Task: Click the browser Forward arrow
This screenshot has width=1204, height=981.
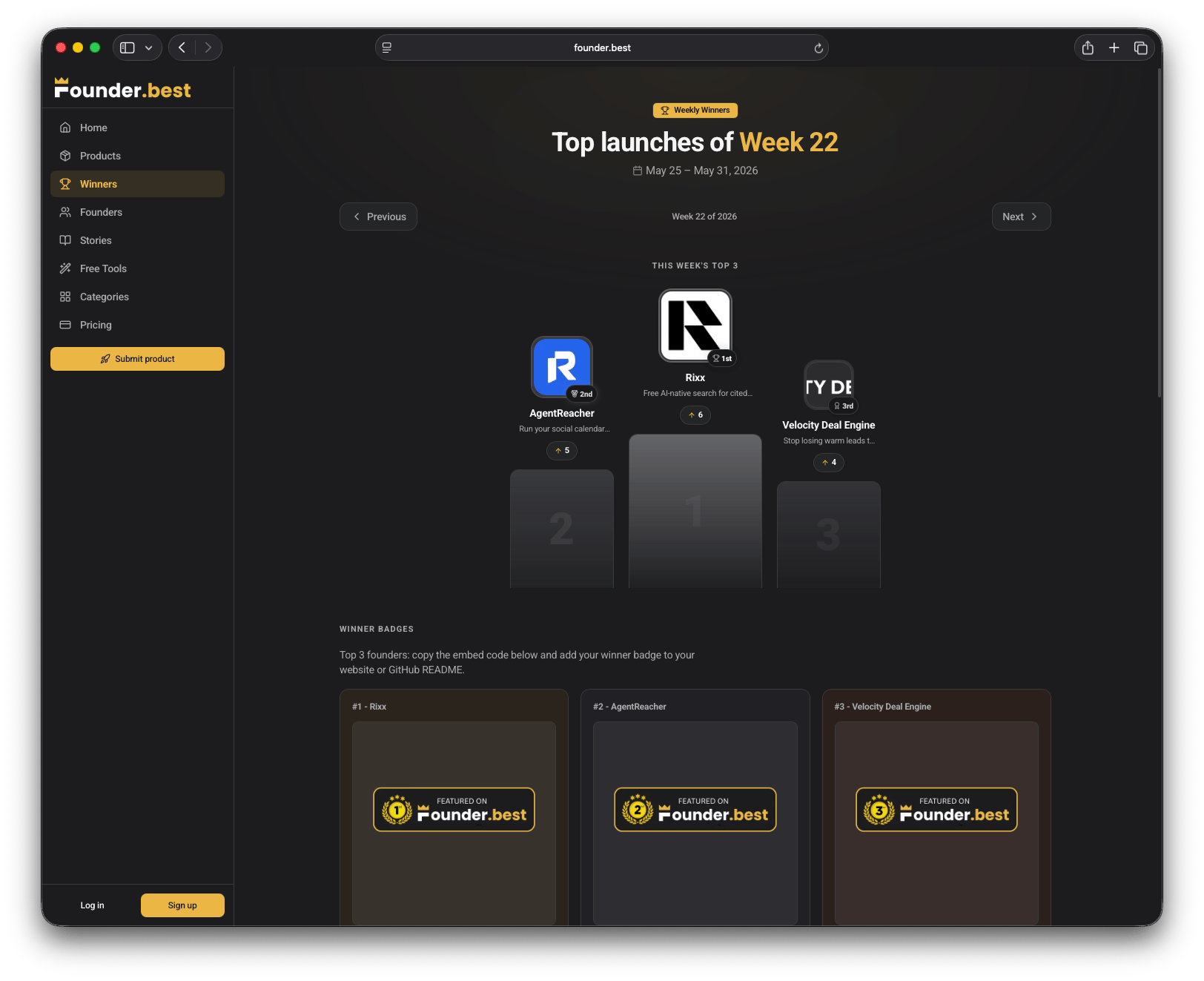Action: pyautogui.click(x=208, y=47)
